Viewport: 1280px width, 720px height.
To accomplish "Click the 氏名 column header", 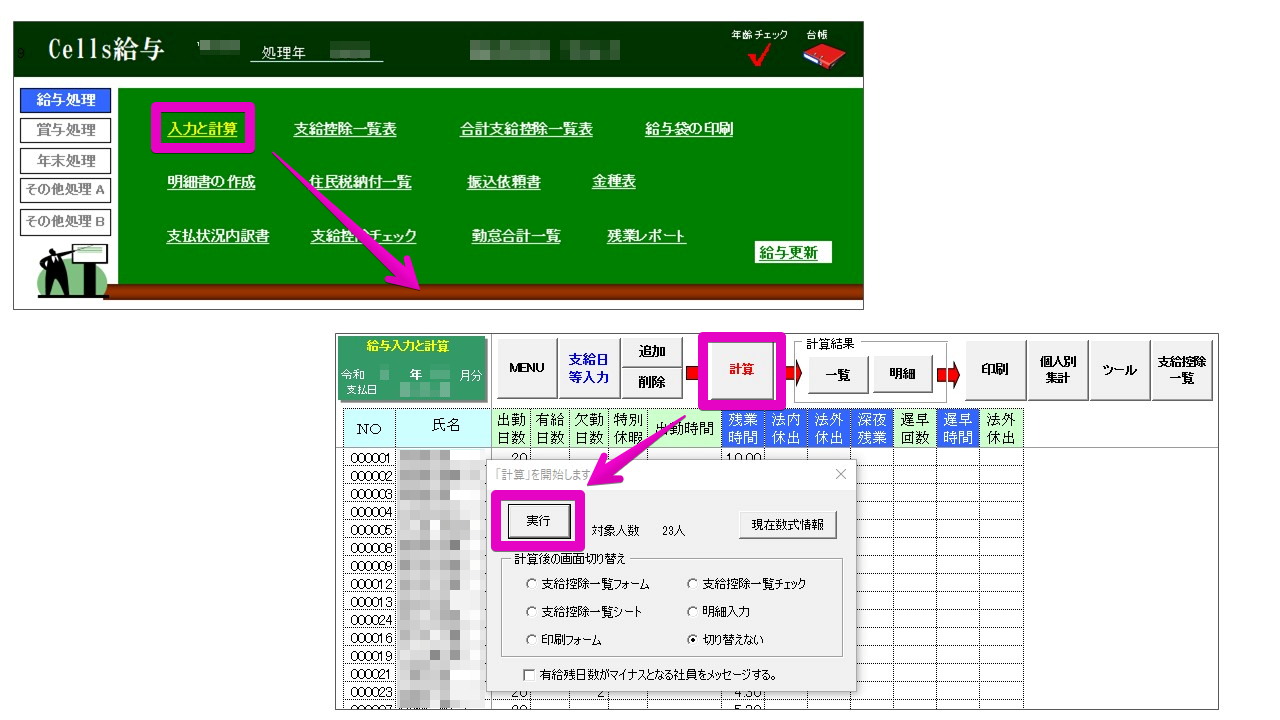I will tap(445, 428).
